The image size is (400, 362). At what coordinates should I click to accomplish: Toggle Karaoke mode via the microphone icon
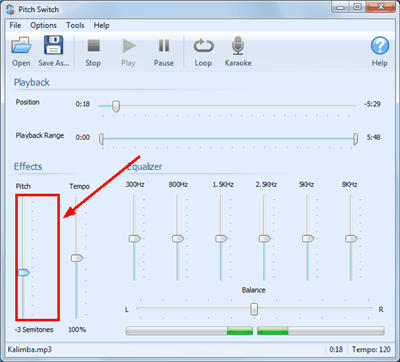pyautogui.click(x=238, y=46)
